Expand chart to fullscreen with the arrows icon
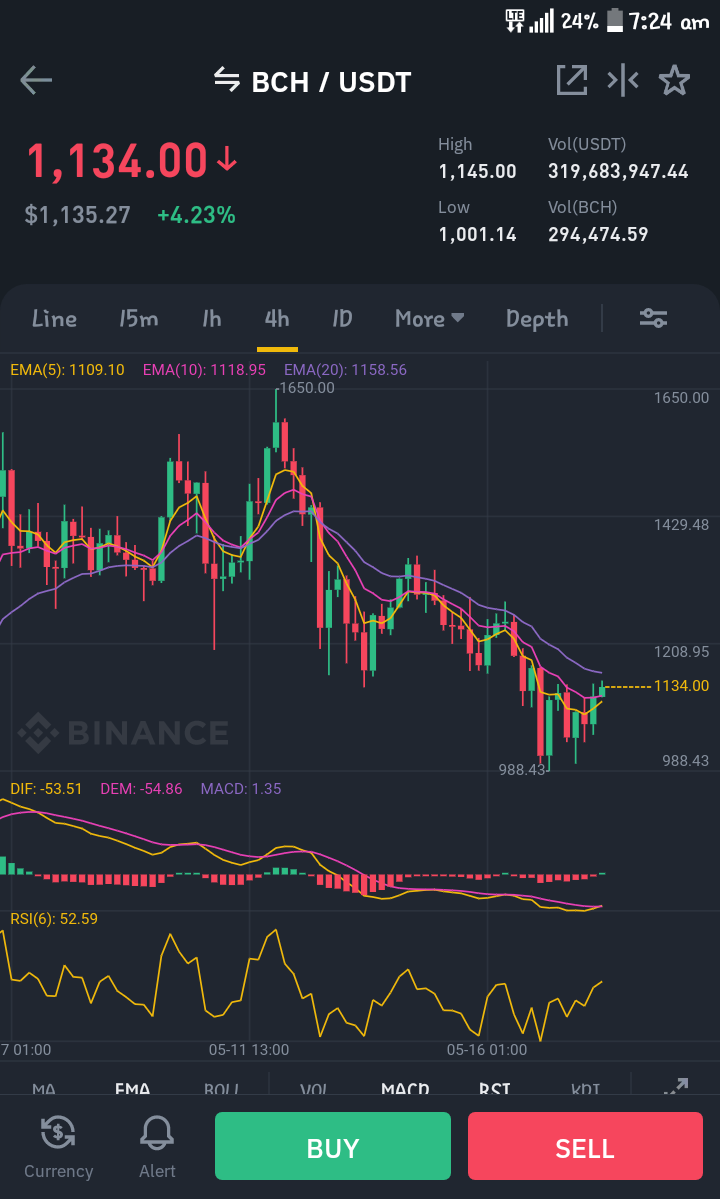Viewport: 720px width, 1199px height. click(x=676, y=1087)
